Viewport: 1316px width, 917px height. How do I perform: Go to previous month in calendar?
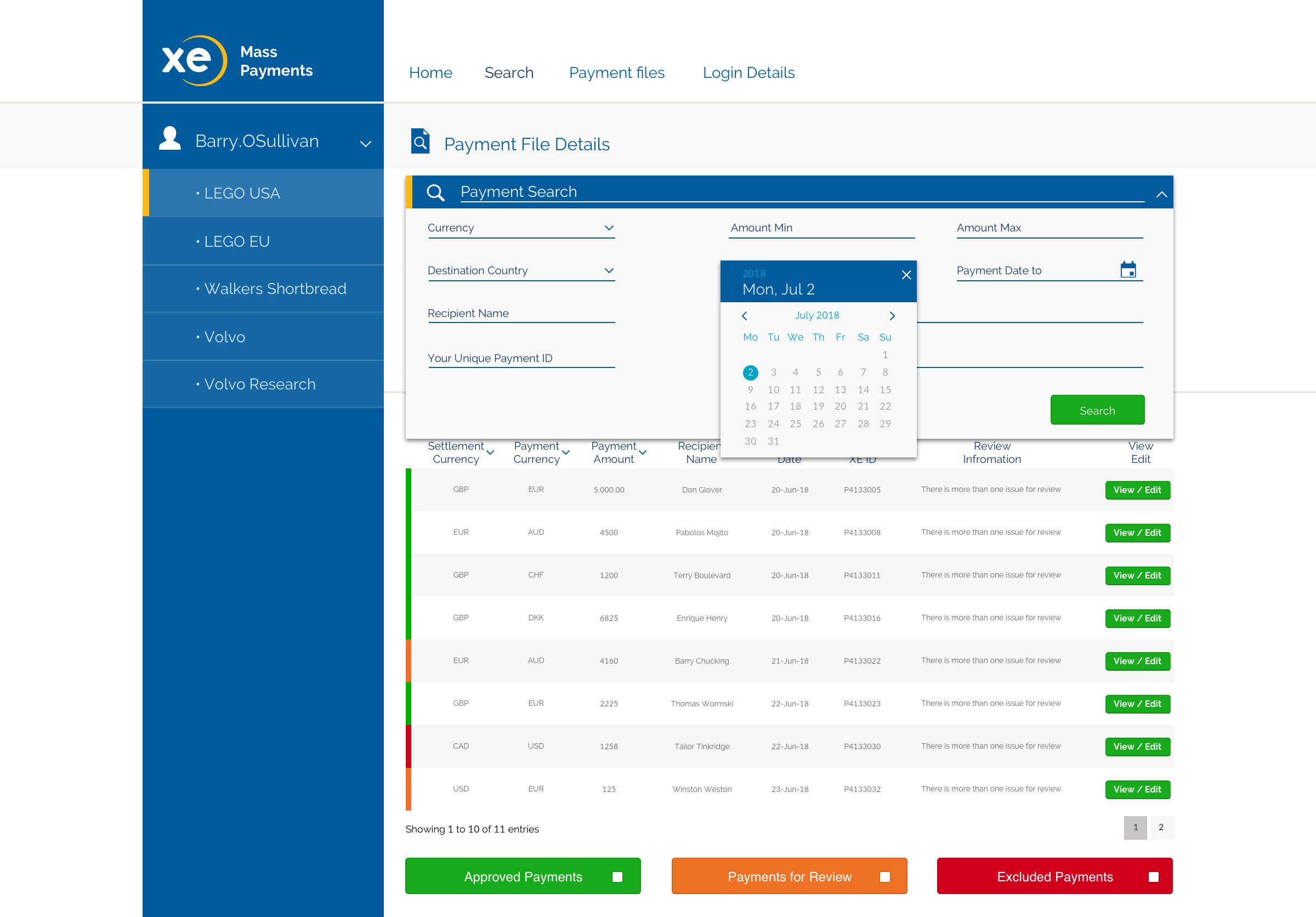click(745, 316)
